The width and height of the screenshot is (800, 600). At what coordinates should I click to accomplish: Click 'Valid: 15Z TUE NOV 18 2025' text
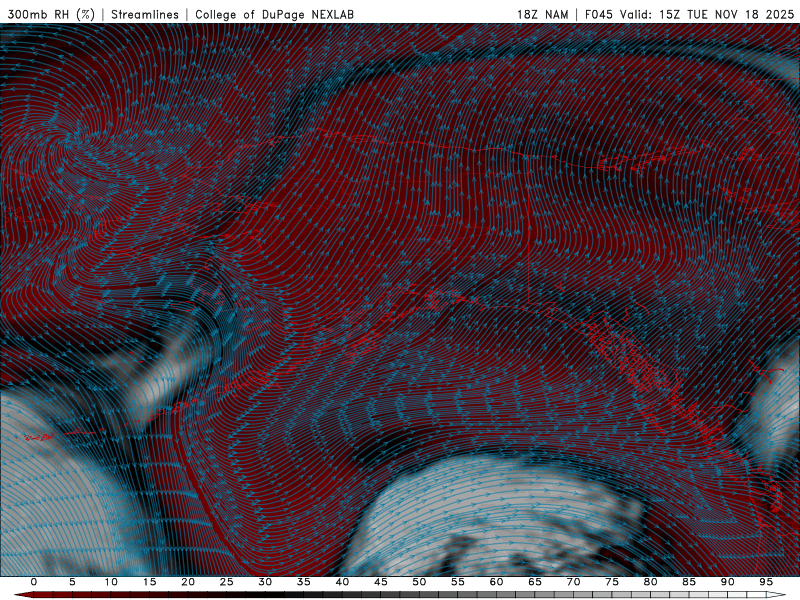(707, 14)
